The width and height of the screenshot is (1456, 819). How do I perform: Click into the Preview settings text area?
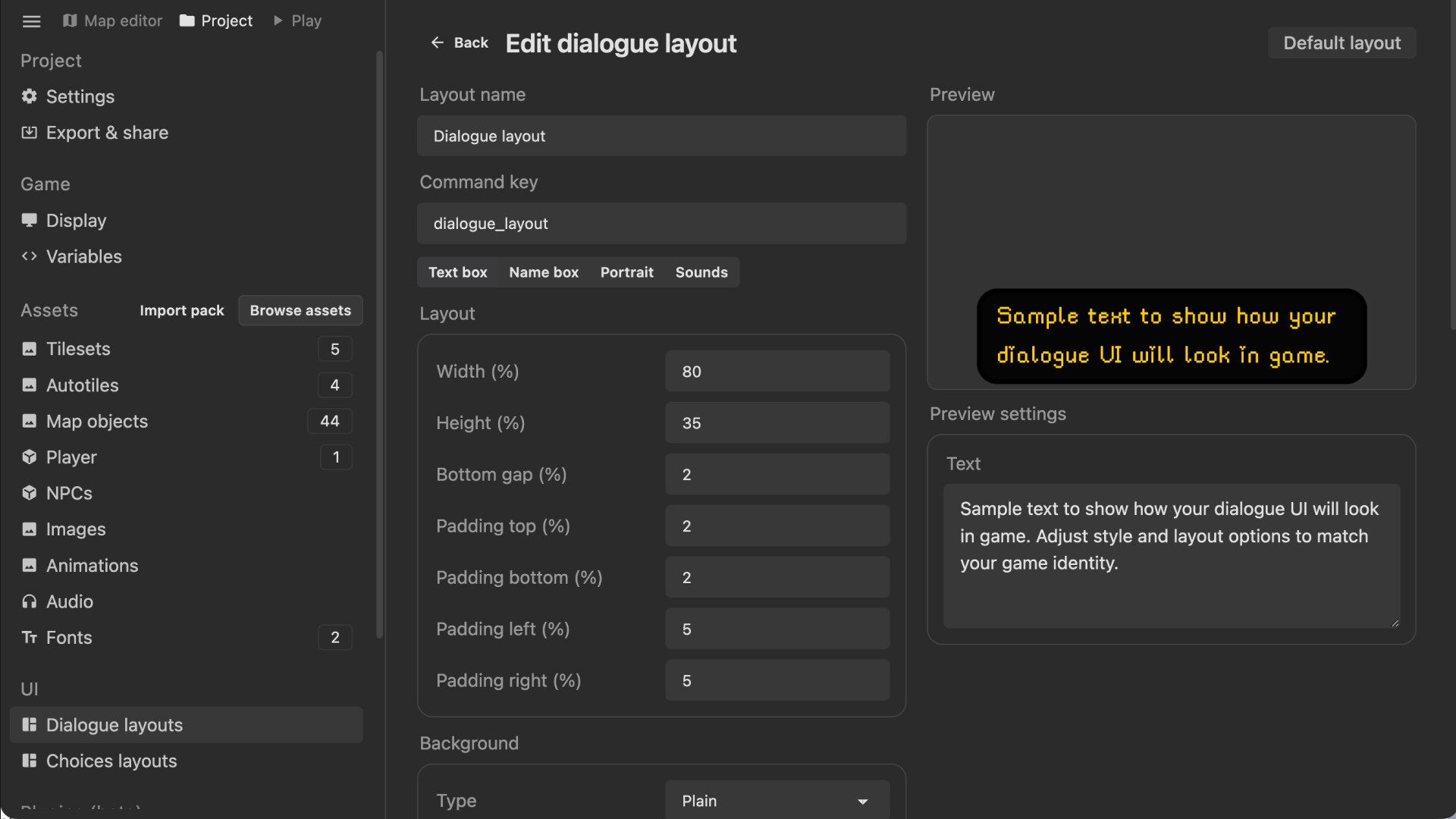(1171, 556)
